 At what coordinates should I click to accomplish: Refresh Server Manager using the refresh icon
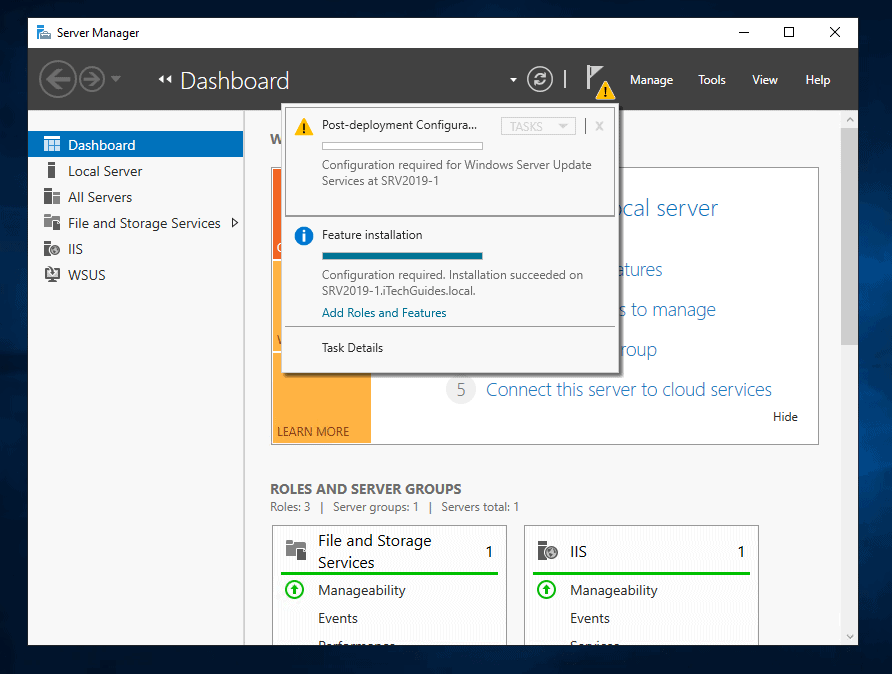pos(540,78)
